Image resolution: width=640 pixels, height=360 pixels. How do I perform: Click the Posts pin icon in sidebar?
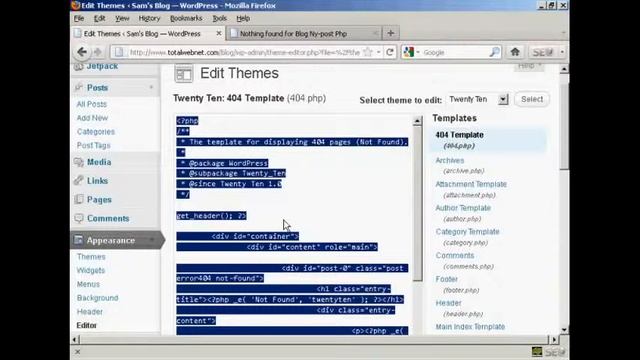point(79,87)
